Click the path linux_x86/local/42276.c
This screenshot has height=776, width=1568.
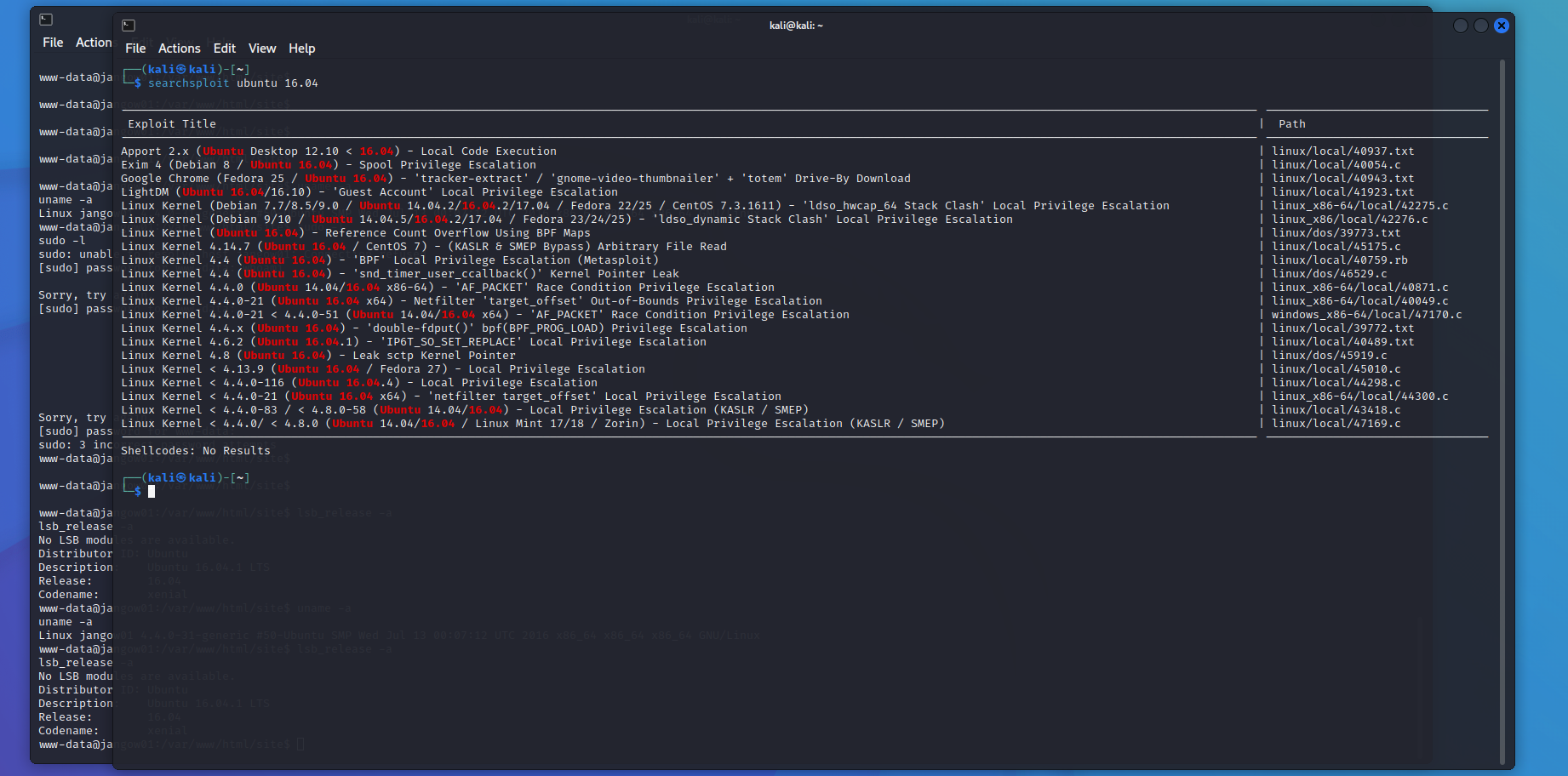pos(1350,220)
